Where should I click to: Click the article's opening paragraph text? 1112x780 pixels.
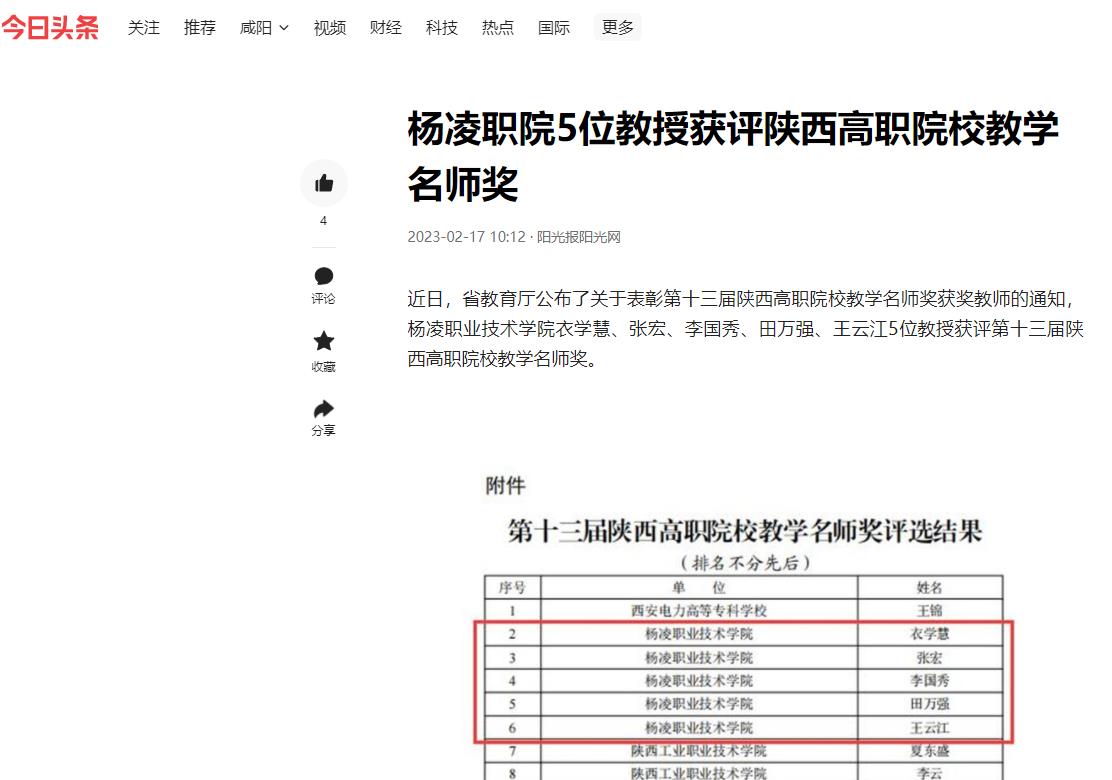click(745, 328)
